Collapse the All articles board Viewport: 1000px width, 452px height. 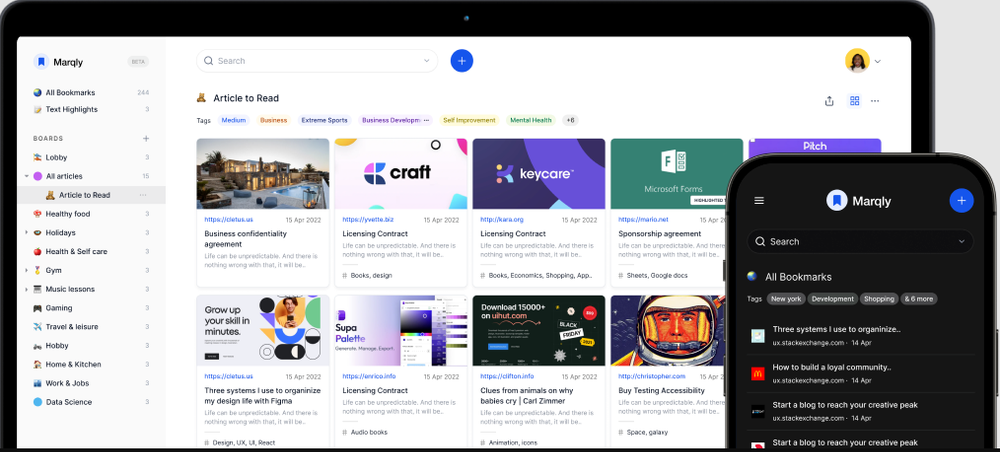click(x=27, y=177)
